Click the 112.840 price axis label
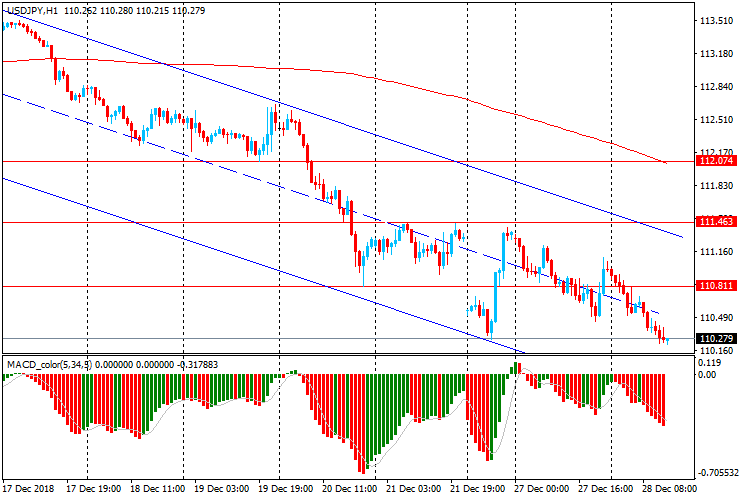 [716, 87]
